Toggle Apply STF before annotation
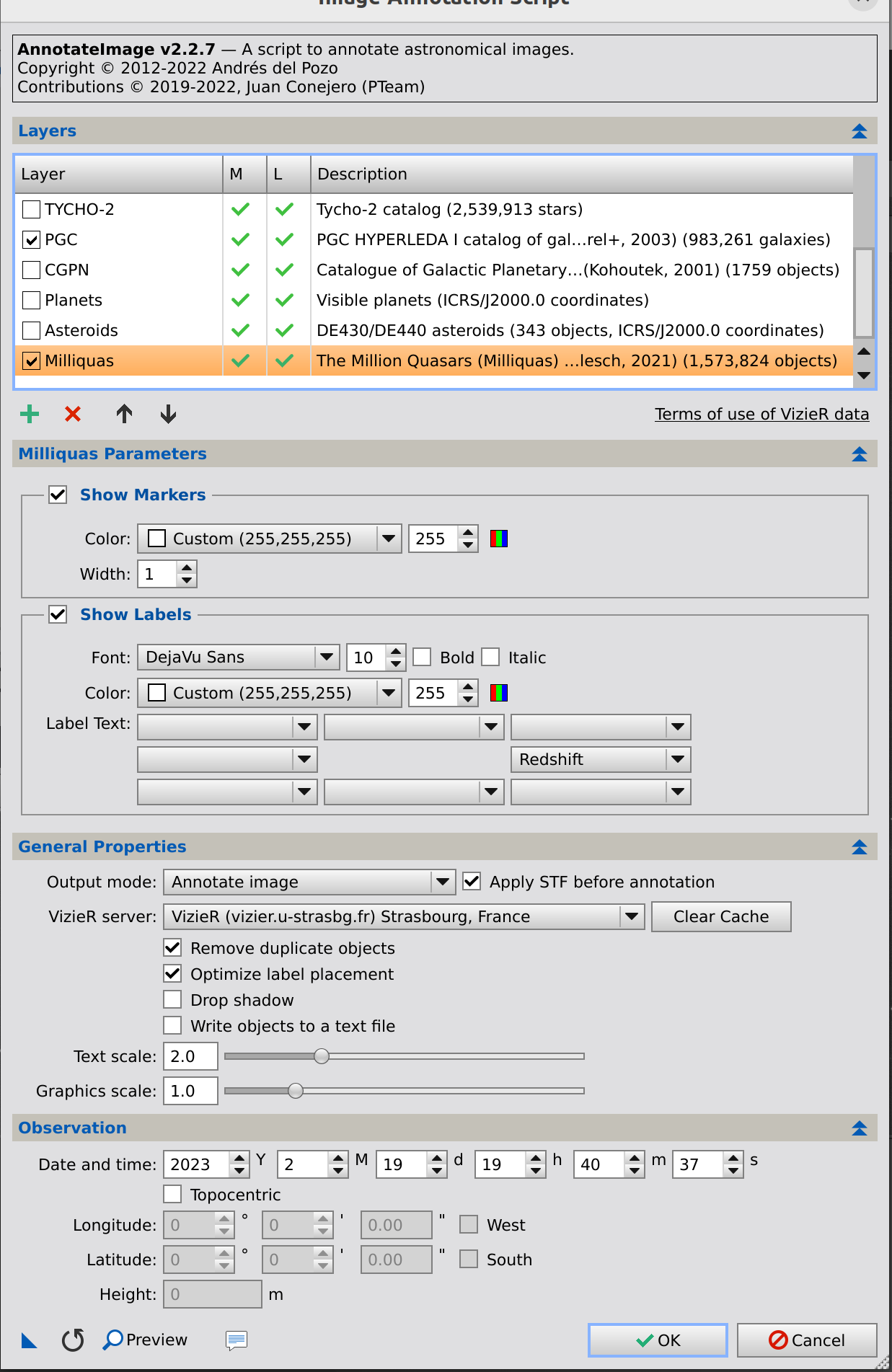This screenshot has width=892, height=1372. (x=472, y=881)
